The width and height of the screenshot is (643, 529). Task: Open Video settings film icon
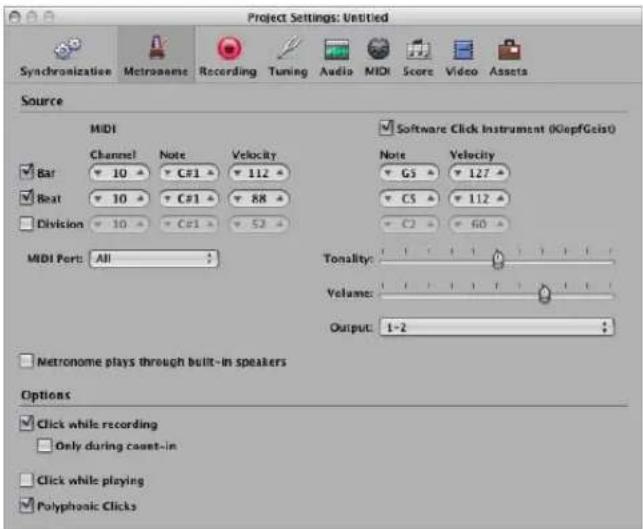coord(463,50)
